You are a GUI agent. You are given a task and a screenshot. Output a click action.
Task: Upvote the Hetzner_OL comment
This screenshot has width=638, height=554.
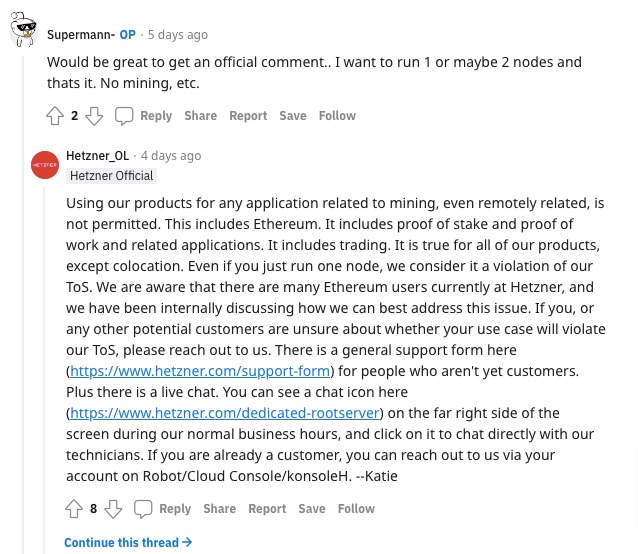74,509
